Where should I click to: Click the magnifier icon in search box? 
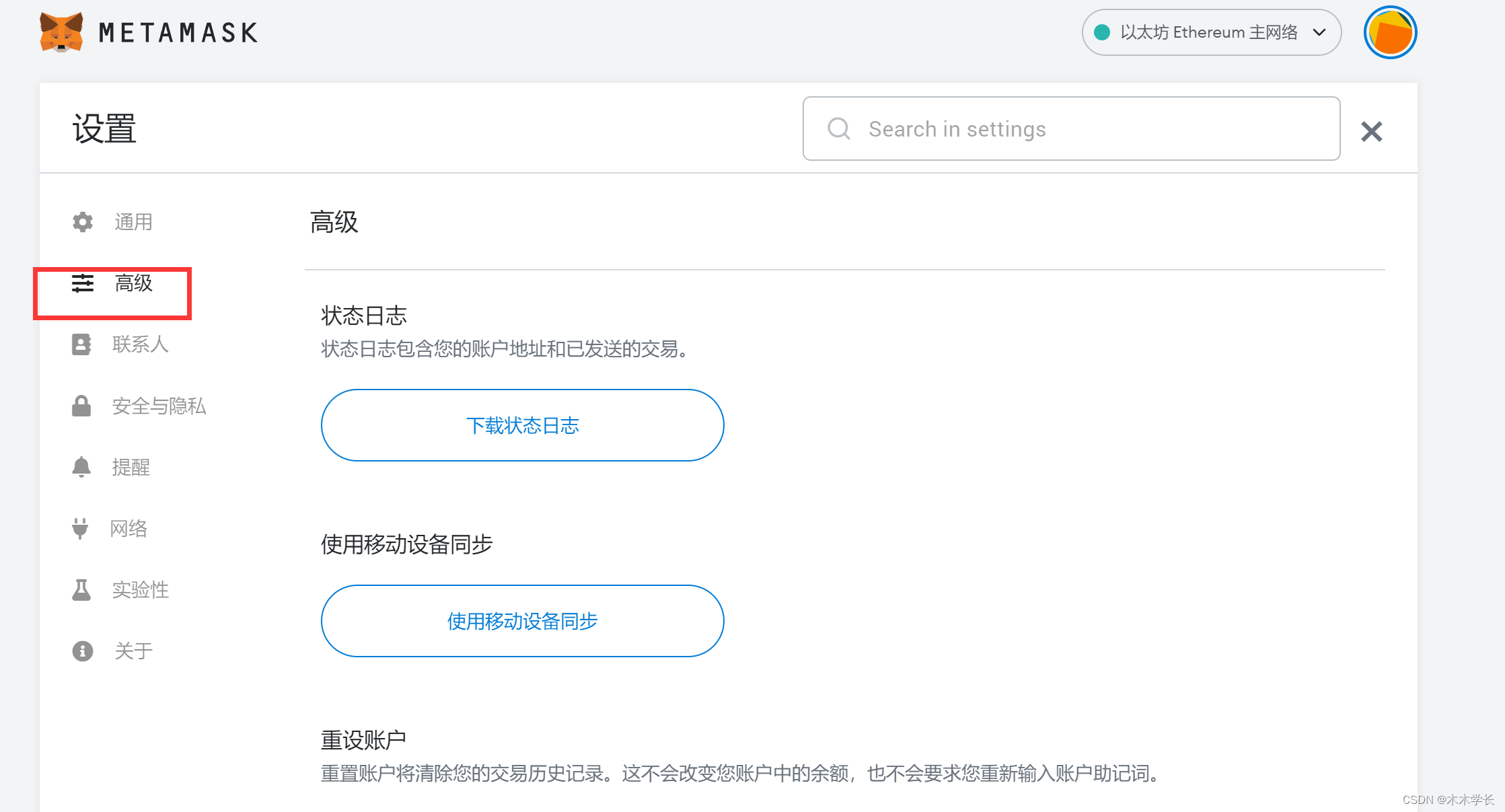pos(838,128)
